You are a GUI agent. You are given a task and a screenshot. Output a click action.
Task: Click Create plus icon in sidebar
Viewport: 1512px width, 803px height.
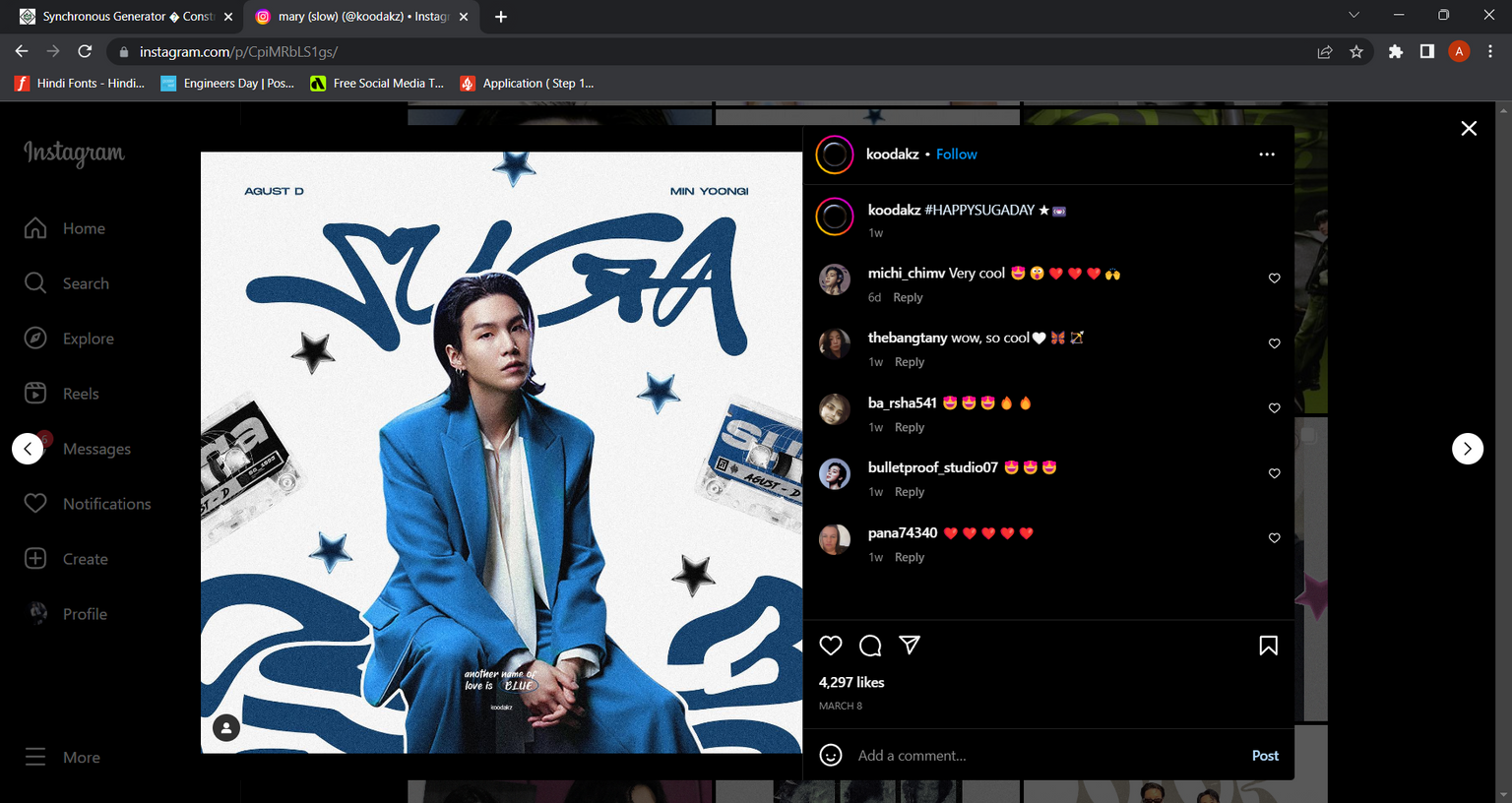(x=35, y=559)
